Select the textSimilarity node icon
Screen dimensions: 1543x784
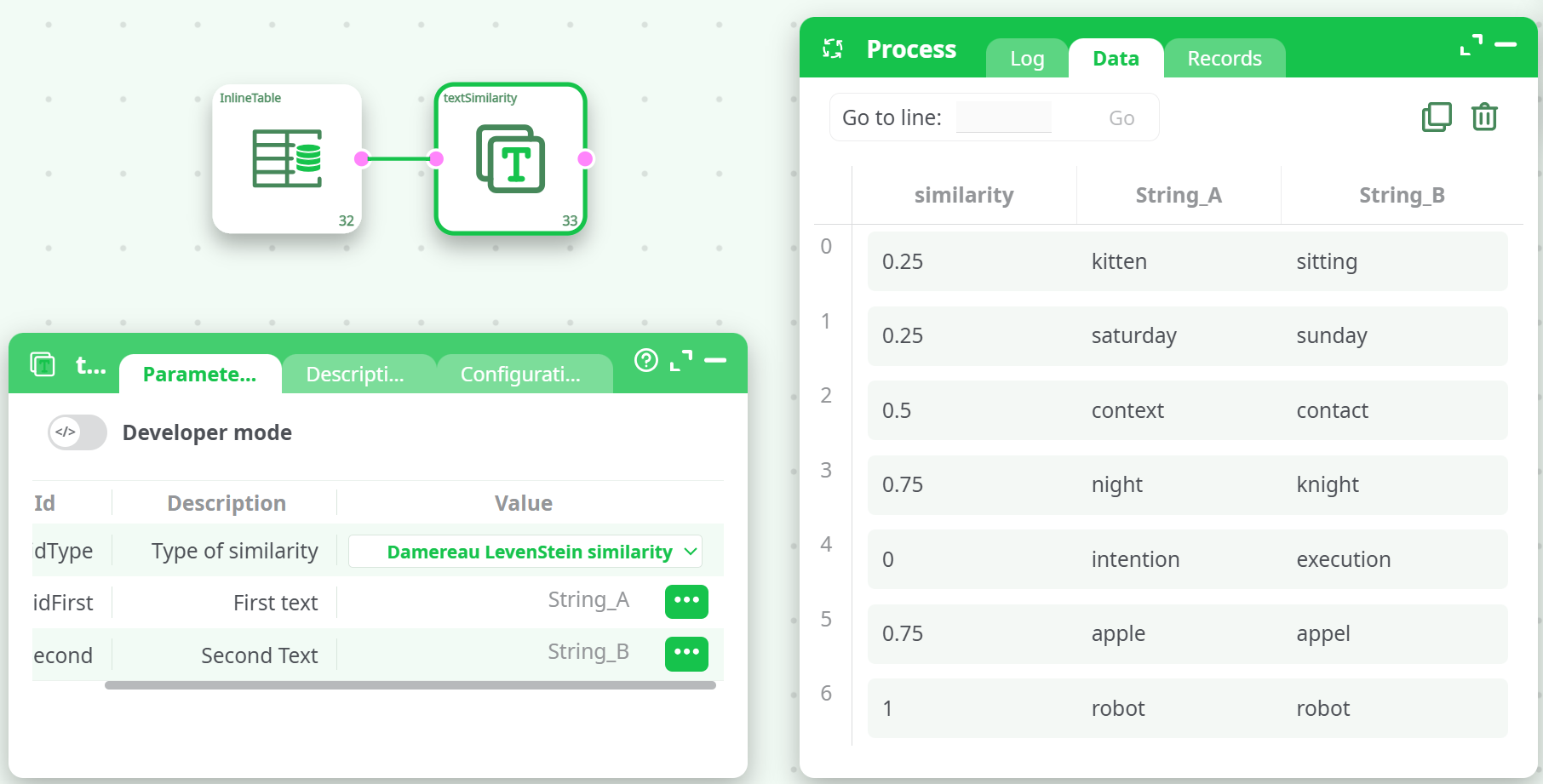(x=510, y=158)
